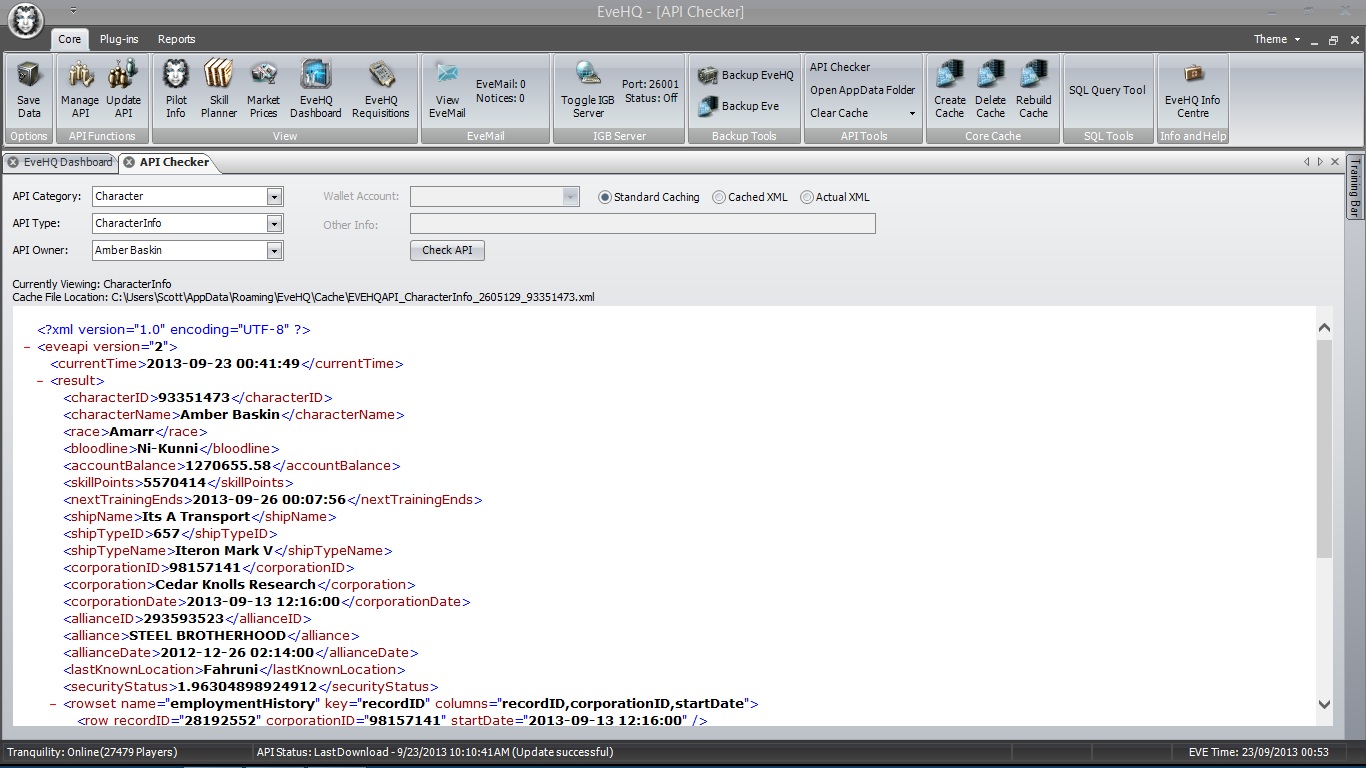Click the bloodline value Ni-Kunni
This screenshot has height=768, width=1366.
click(x=168, y=449)
